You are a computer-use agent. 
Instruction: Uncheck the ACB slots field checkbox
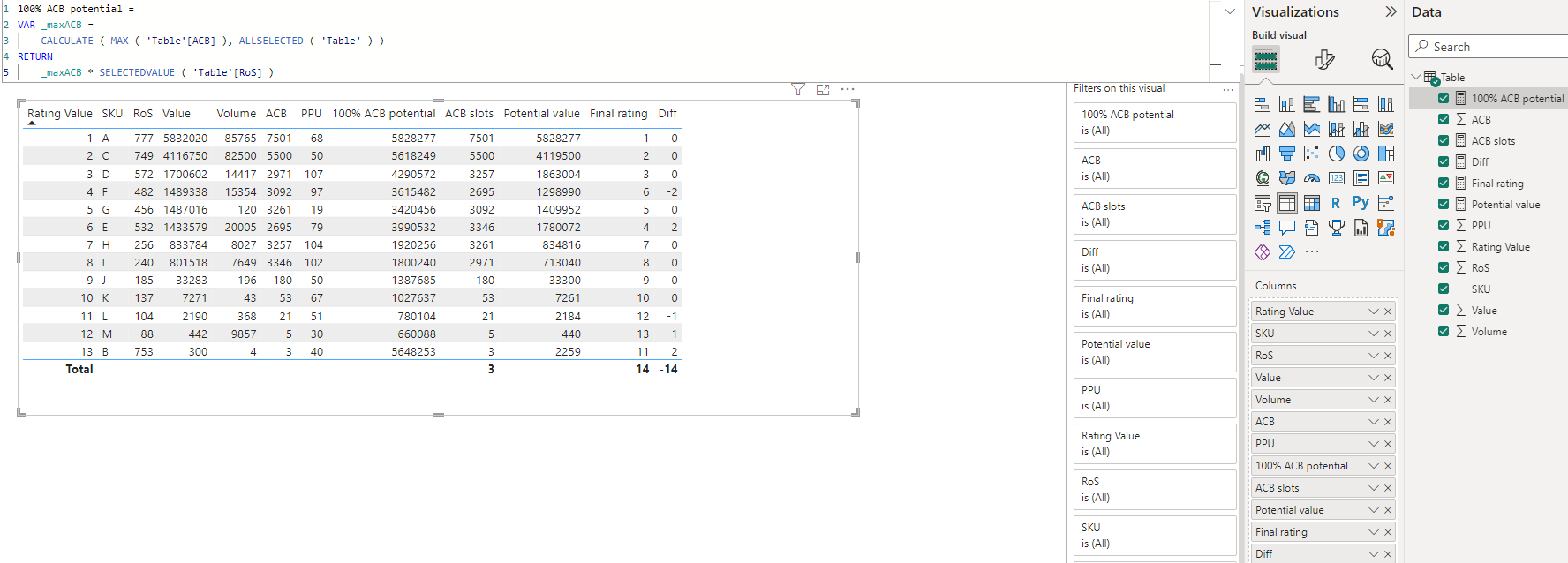click(x=1444, y=140)
